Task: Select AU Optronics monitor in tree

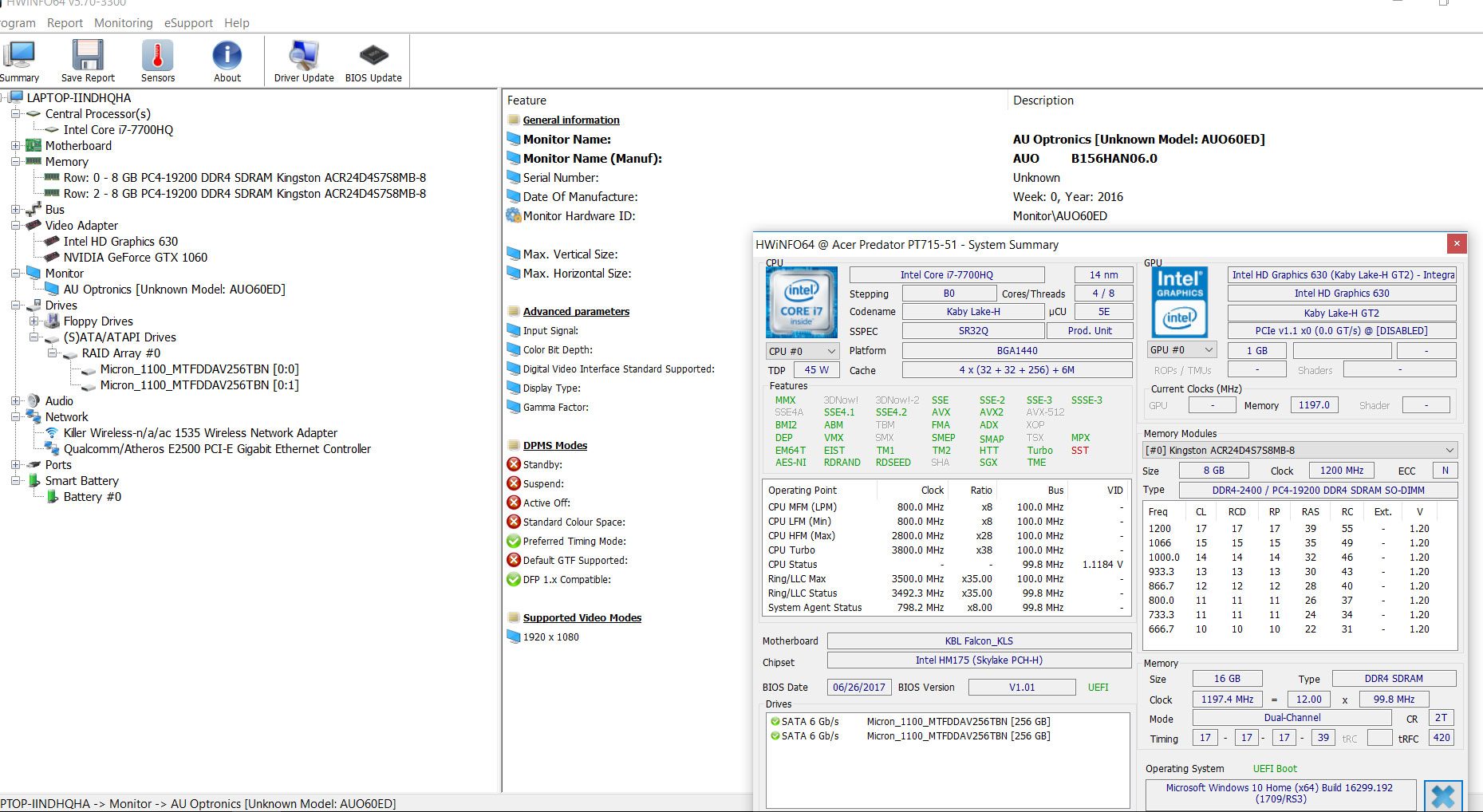Action: (174, 289)
